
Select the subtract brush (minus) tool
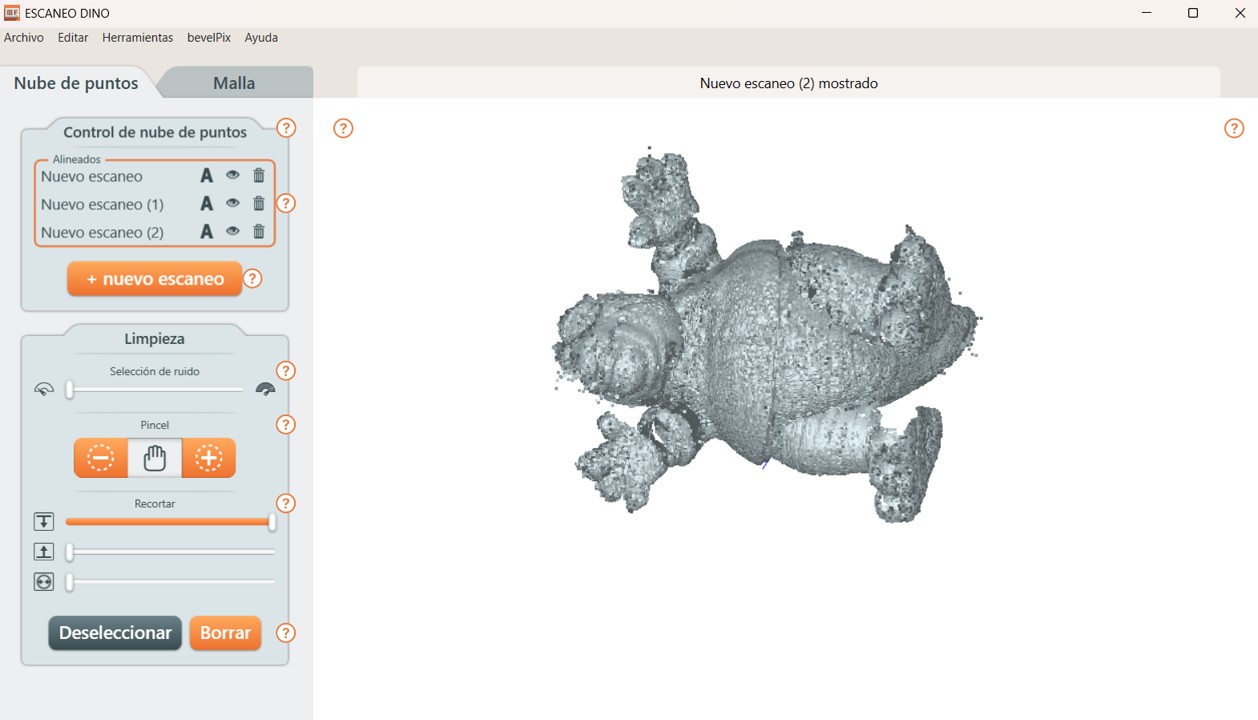101,458
